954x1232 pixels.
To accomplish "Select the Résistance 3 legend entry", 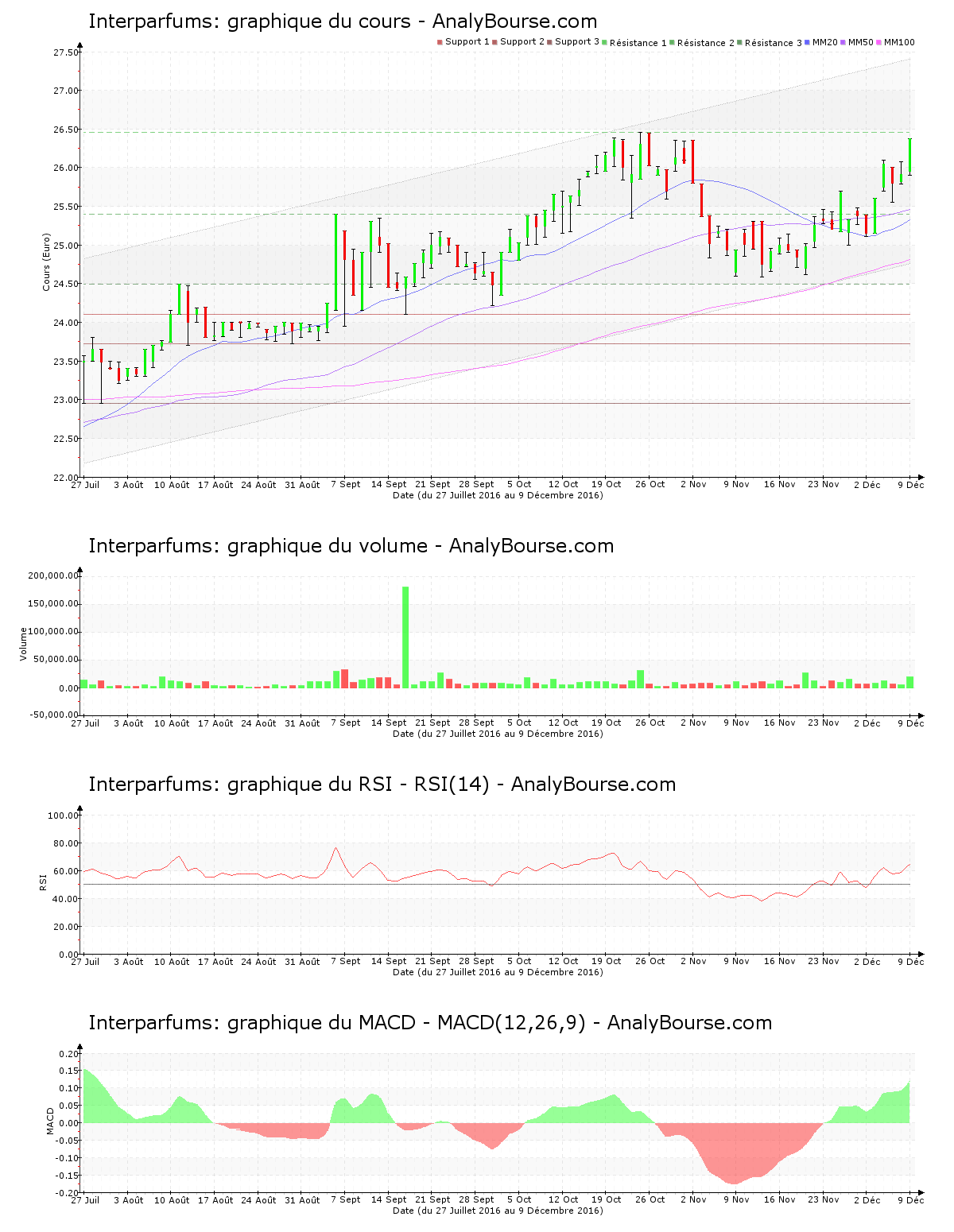I will (x=770, y=42).
